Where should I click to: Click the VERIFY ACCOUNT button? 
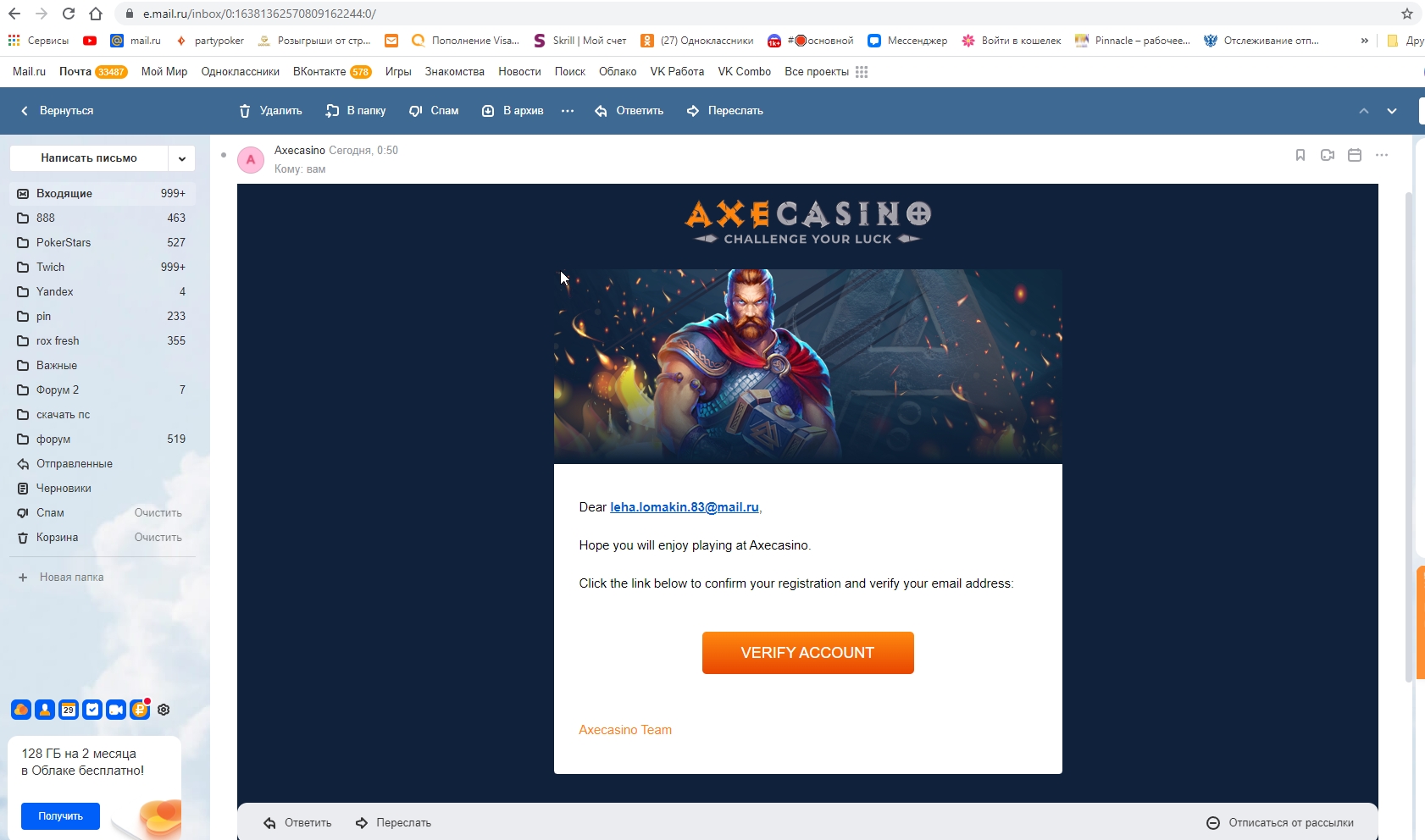(807, 653)
